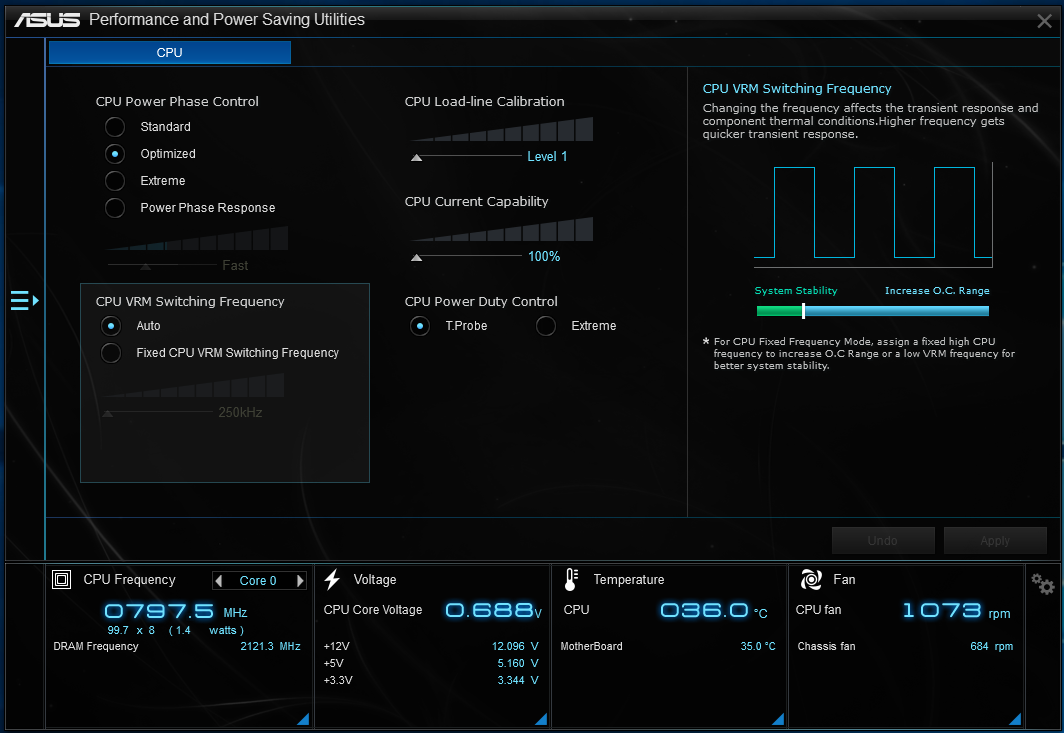The width and height of the screenshot is (1064, 733).
Task: Click the +3.3V 3.344 V reading
Action: click(518, 680)
